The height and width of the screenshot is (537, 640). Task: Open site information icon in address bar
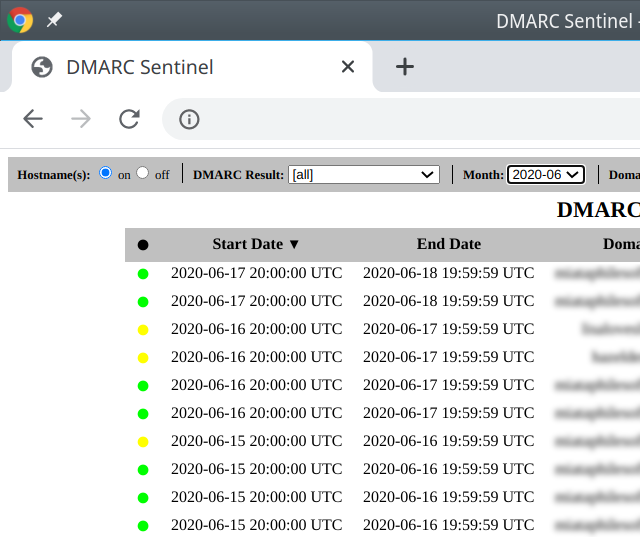coord(189,120)
